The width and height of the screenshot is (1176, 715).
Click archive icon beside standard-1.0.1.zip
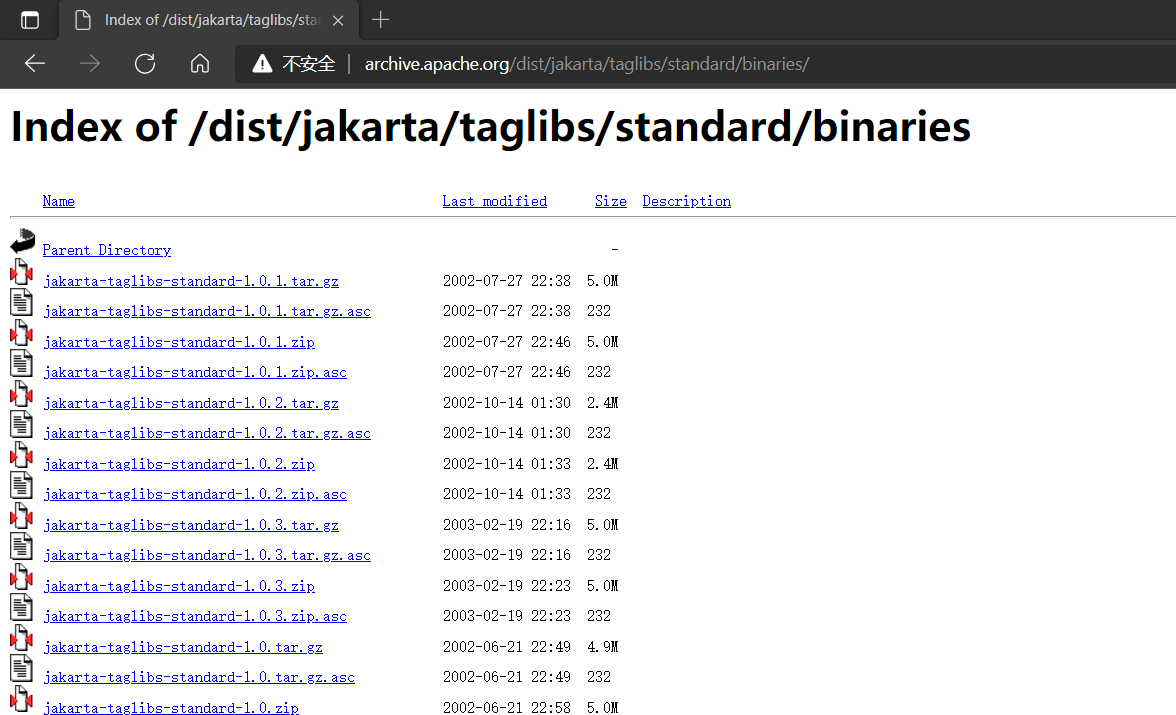(x=22, y=332)
